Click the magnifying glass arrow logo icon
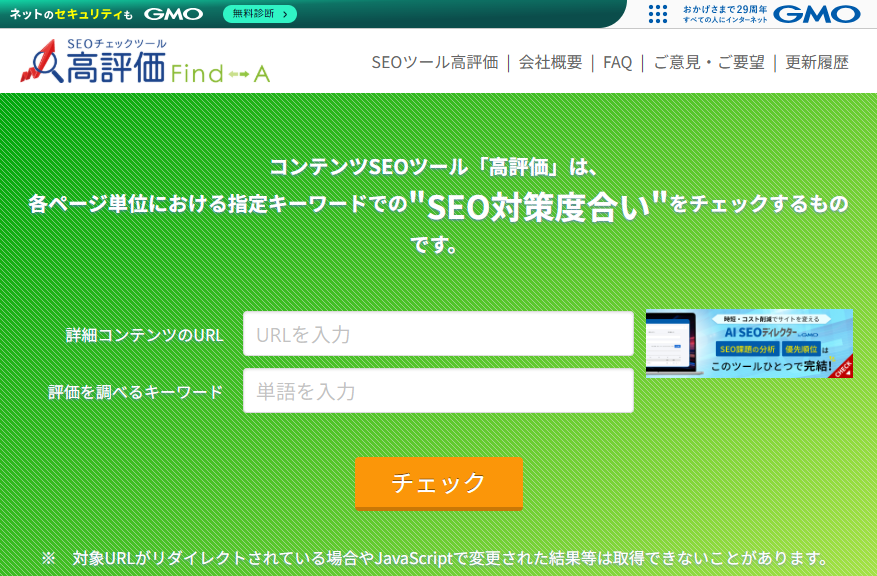The width and height of the screenshot is (877, 576). point(42,62)
